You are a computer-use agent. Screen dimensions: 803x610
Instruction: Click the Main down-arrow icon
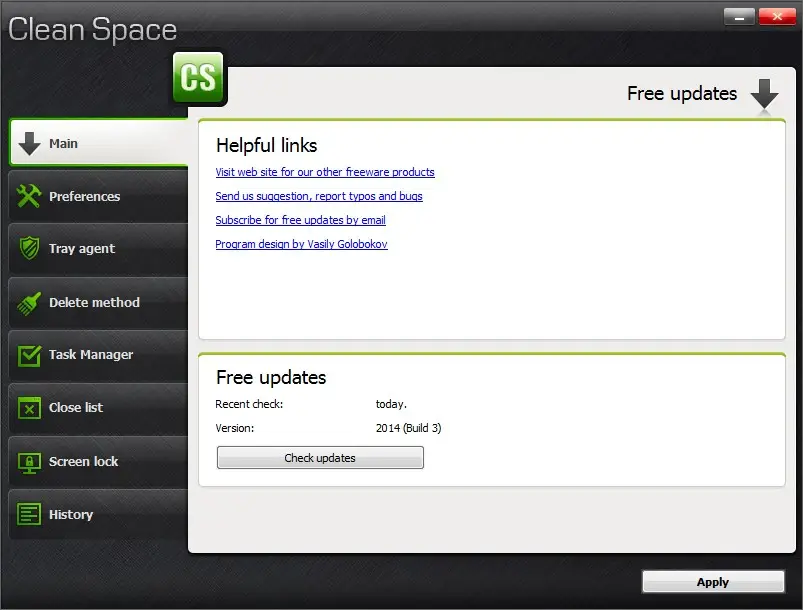29,143
